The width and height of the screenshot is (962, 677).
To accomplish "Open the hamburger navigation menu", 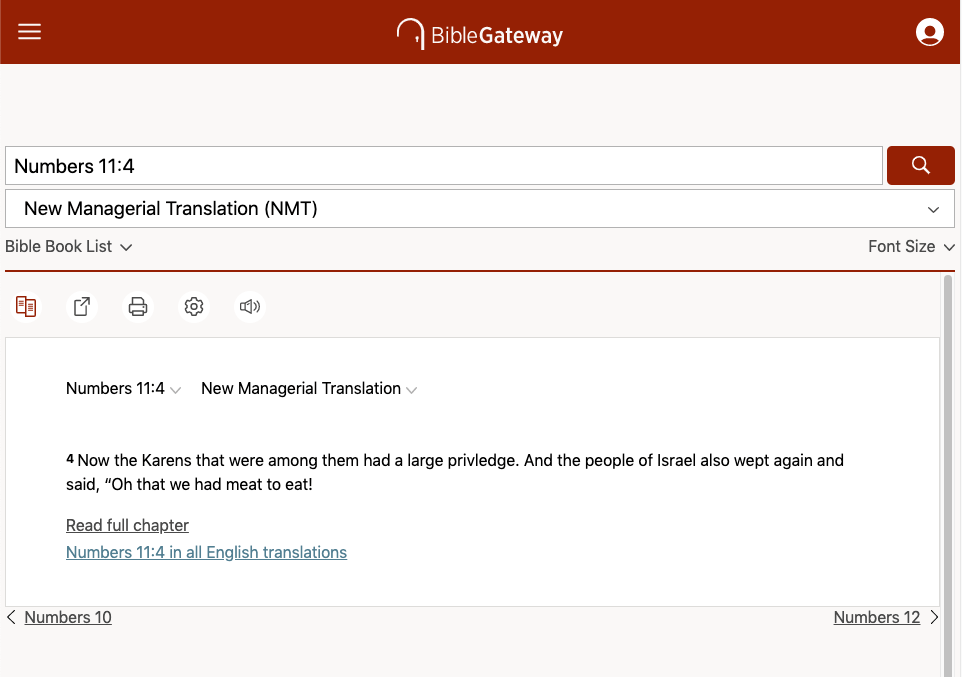I will tap(30, 32).
